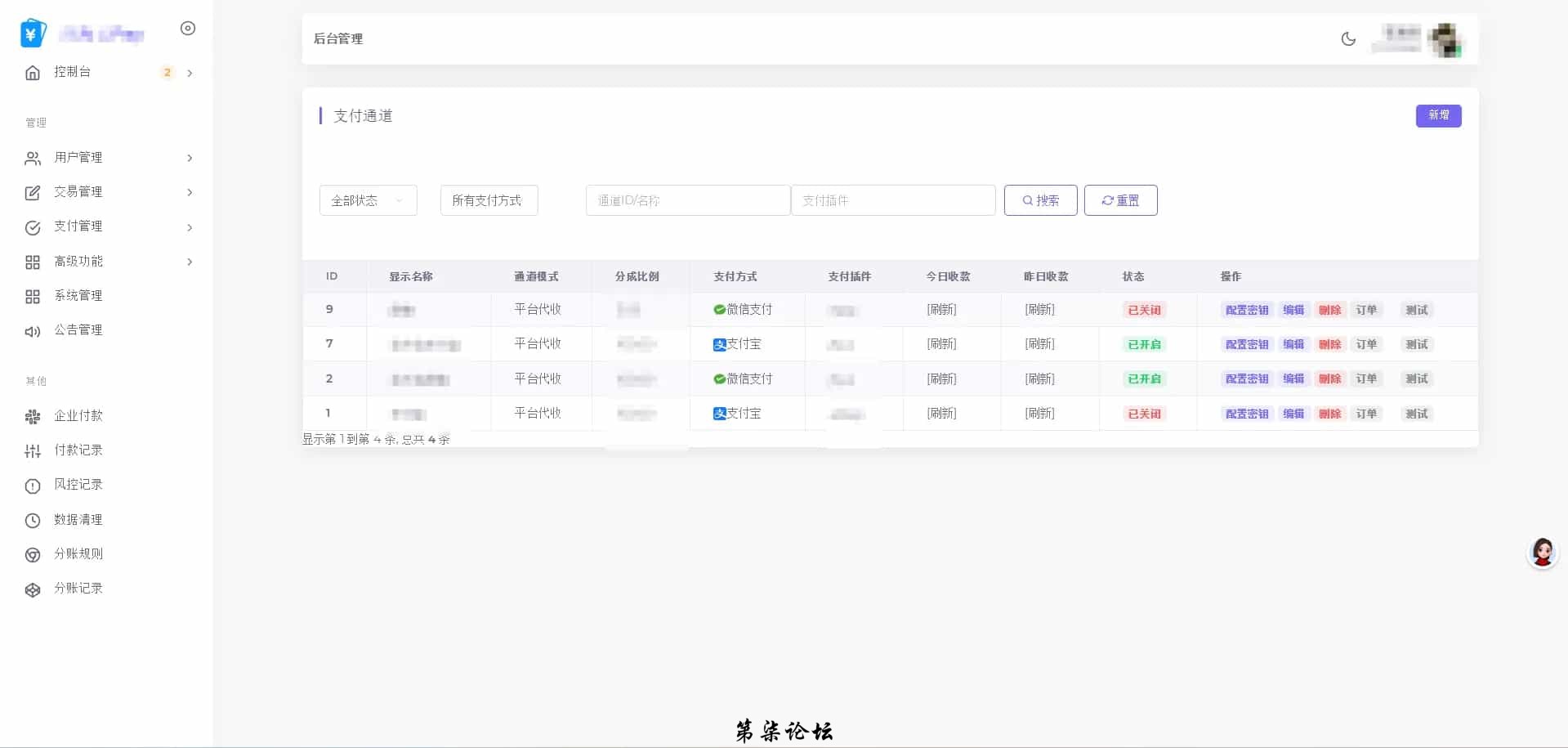Toggle the 已关闭 status of channel ID 9
This screenshot has height=748, width=1568.
coord(1144,310)
